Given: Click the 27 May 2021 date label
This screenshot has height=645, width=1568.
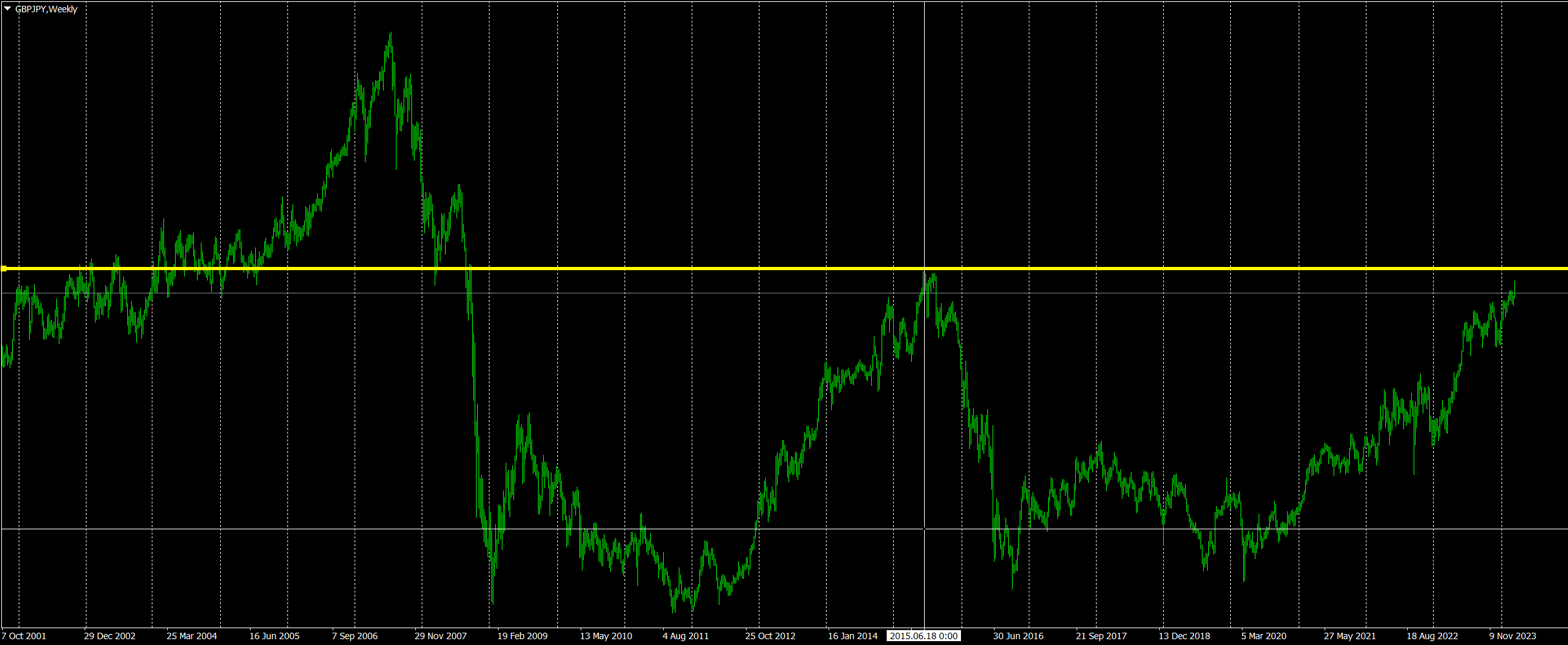Looking at the screenshot, I should (x=1350, y=636).
